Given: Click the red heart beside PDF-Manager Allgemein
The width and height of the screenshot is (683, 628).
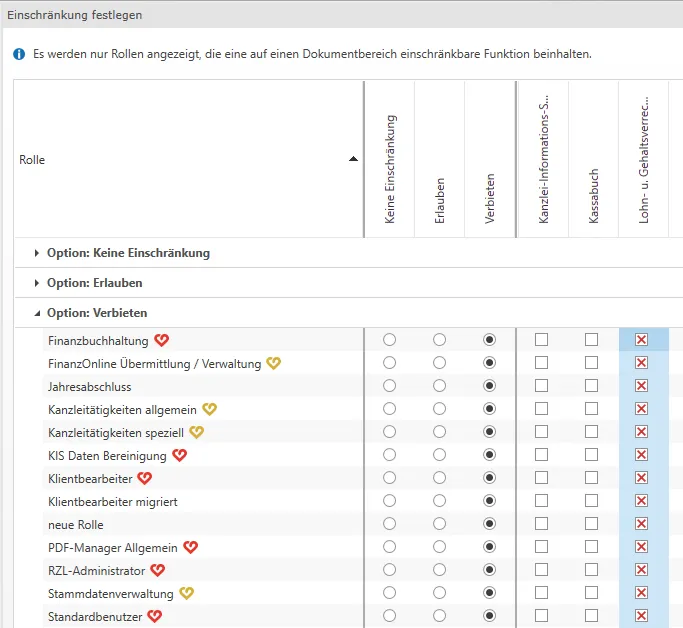Looking at the screenshot, I should tap(190, 547).
